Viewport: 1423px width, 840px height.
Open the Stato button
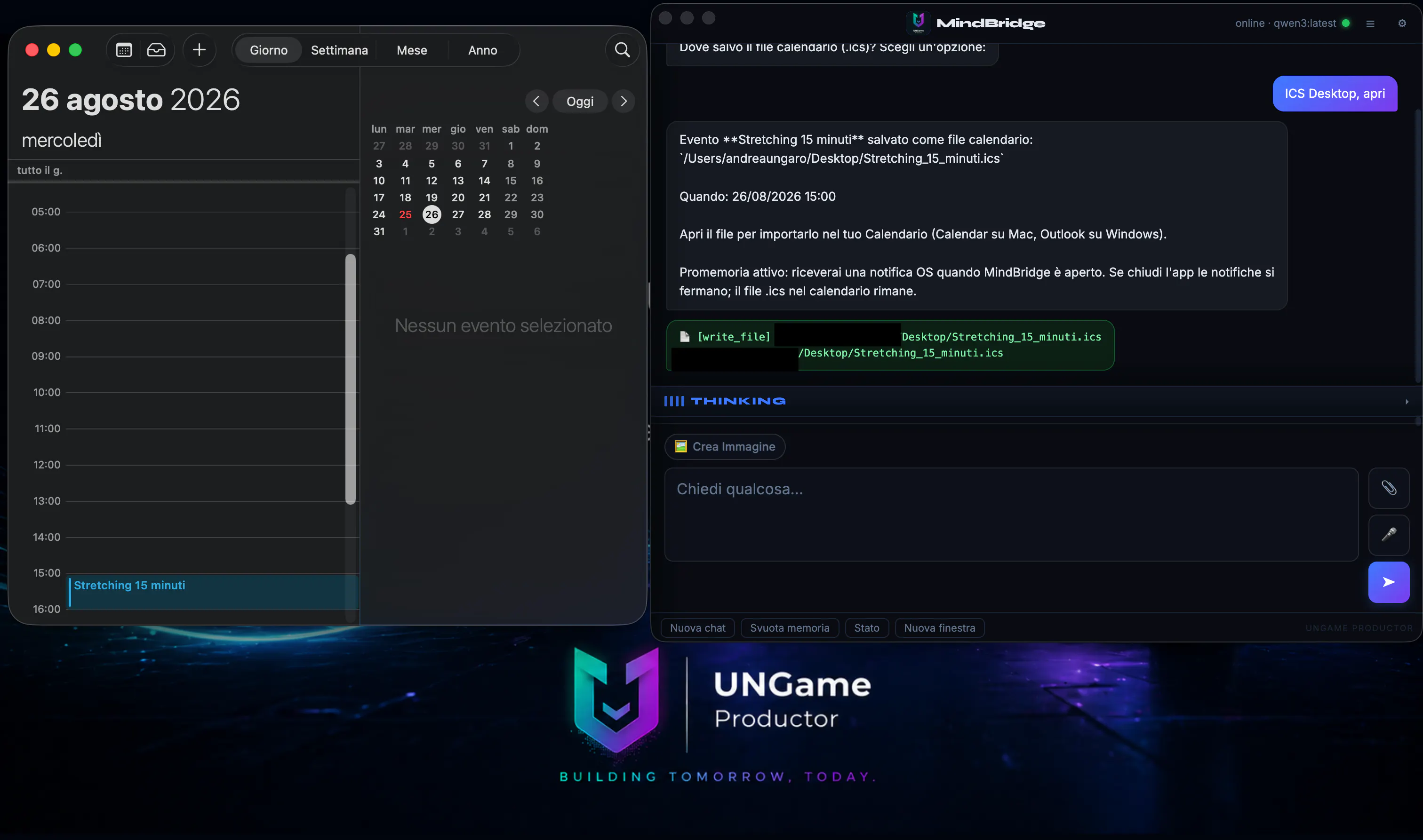coord(866,628)
